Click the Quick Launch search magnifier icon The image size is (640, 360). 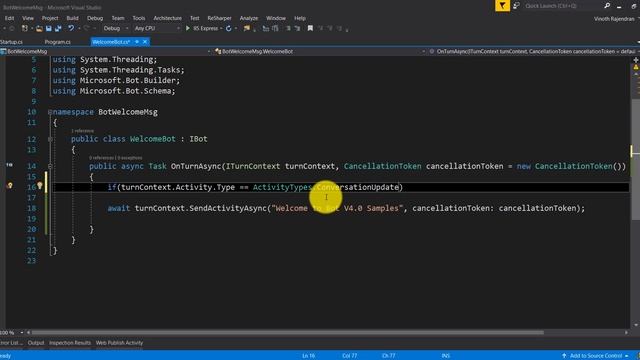pos(607,6)
